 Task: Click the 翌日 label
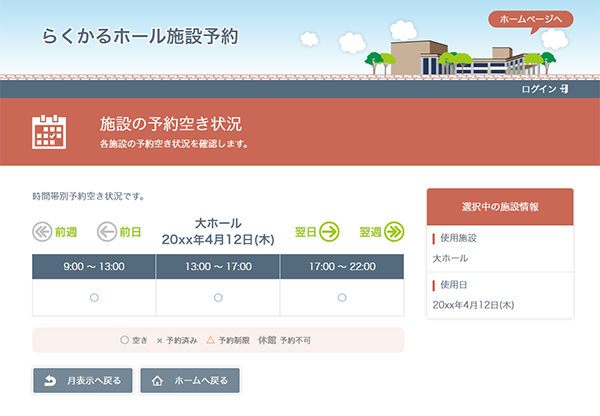point(305,232)
